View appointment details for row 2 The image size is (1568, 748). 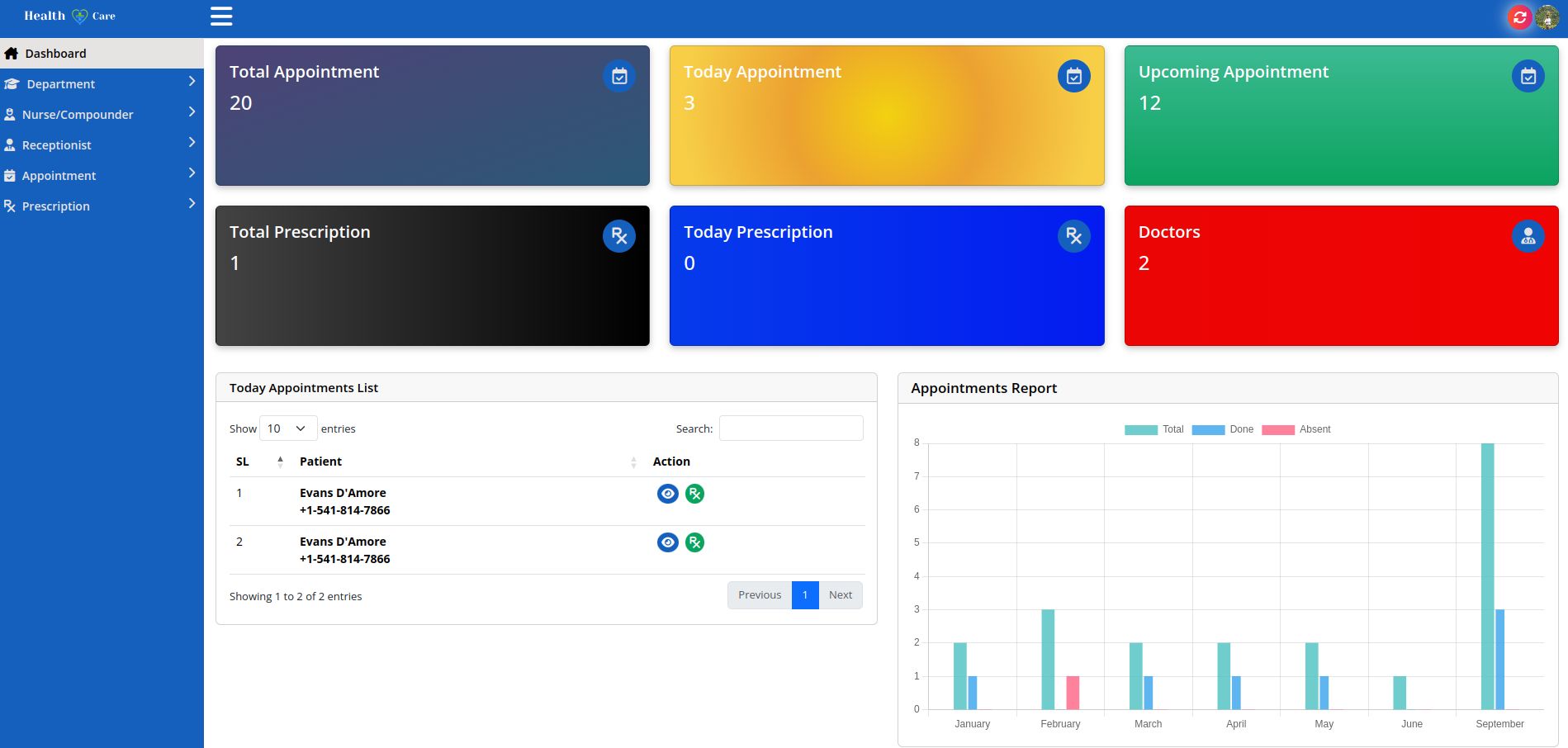668,542
